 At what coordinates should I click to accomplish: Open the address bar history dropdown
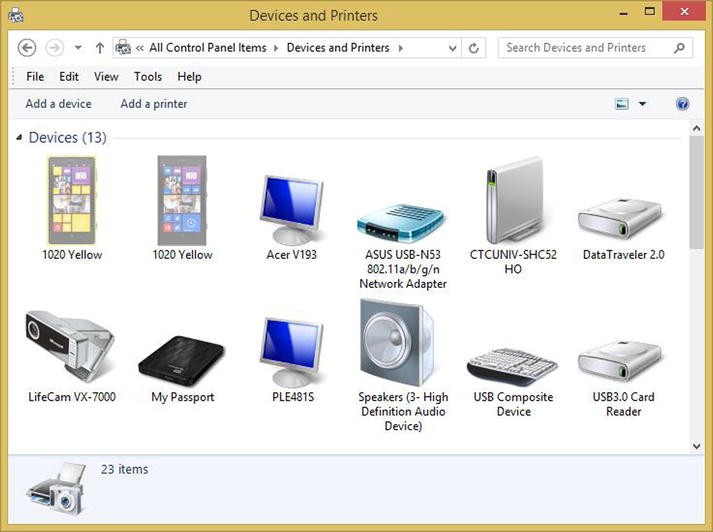[452, 48]
